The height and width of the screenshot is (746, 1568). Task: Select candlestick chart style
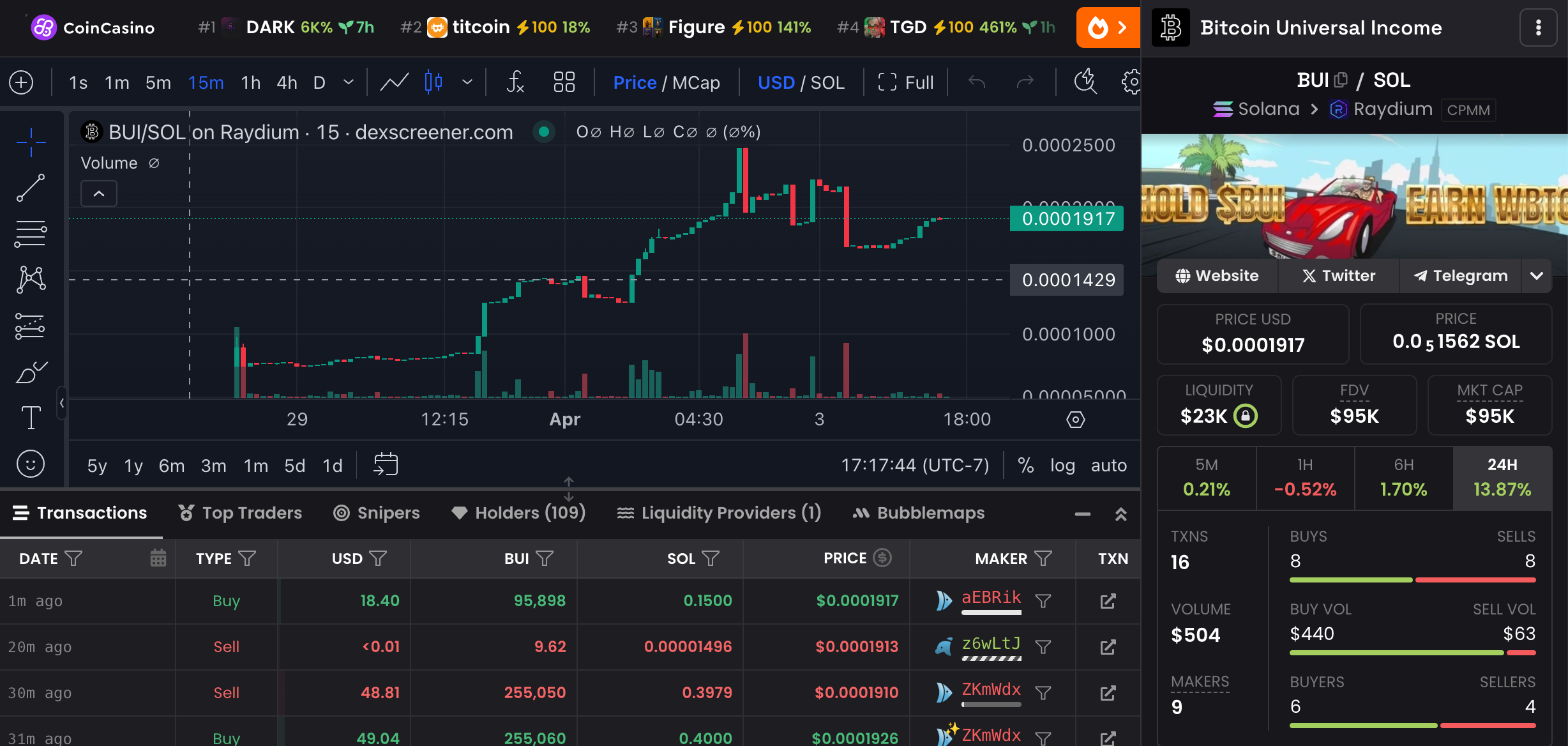coord(433,82)
